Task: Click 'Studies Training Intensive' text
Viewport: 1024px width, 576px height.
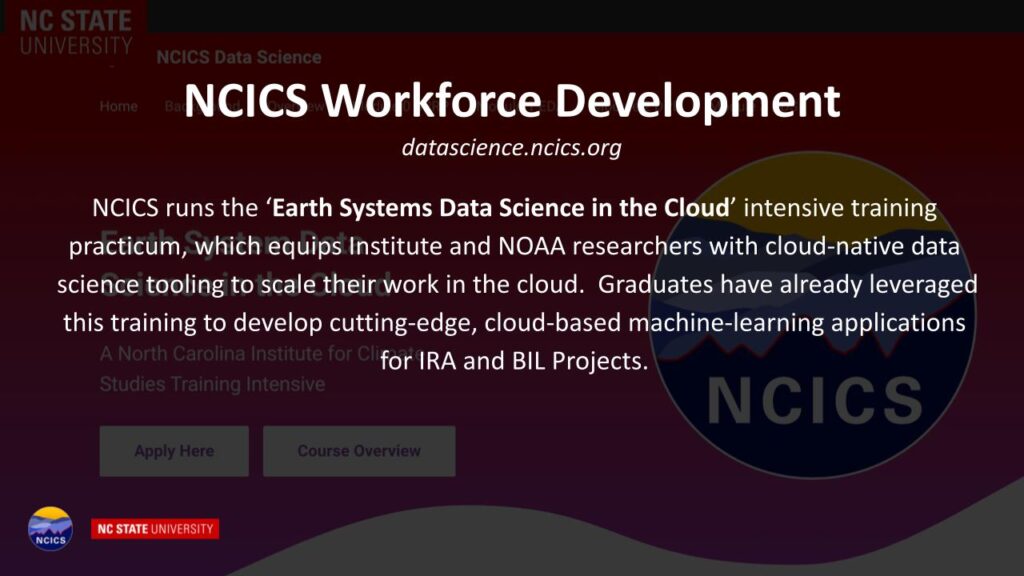Action: (212, 384)
